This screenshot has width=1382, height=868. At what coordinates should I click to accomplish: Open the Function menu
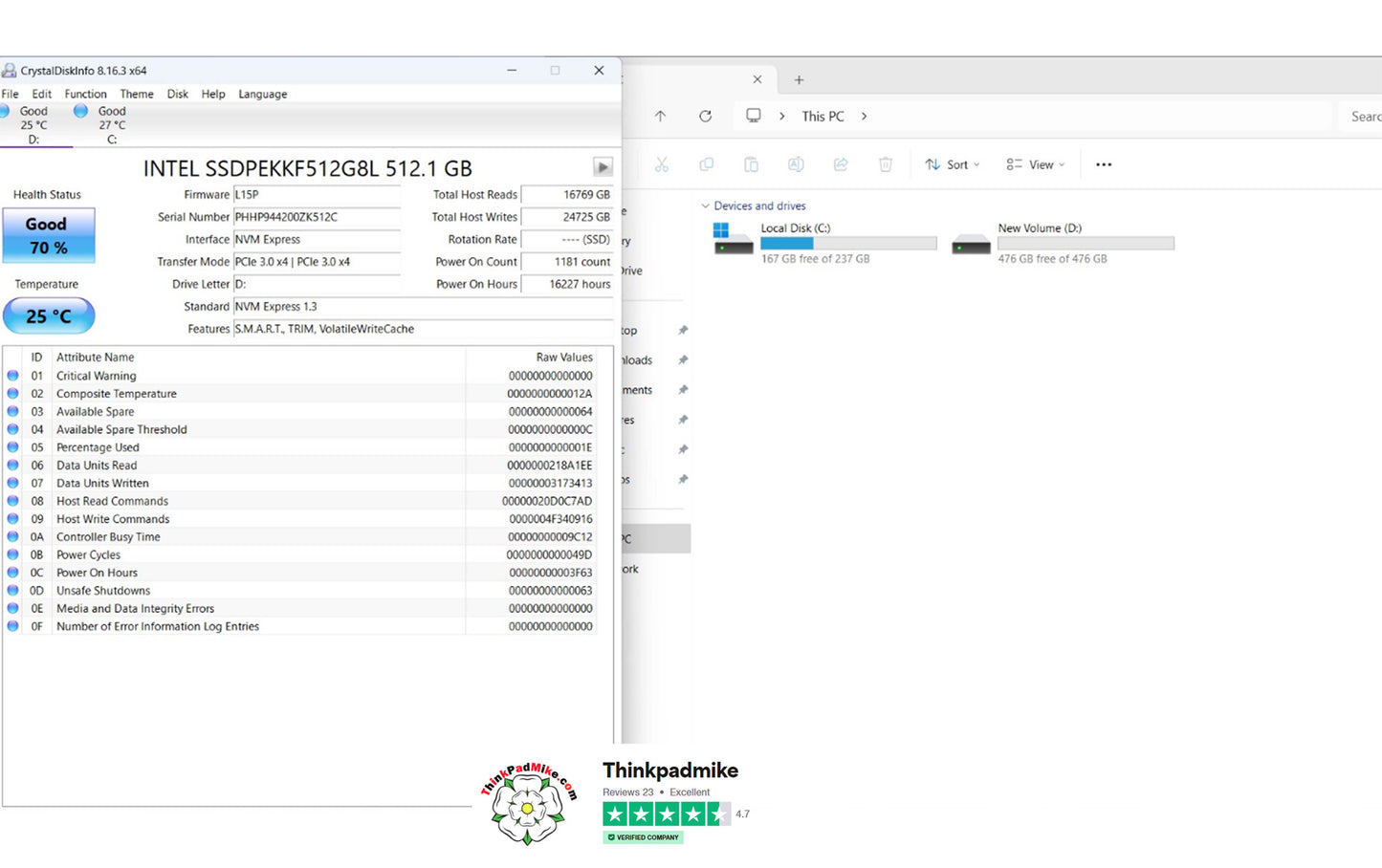86,94
